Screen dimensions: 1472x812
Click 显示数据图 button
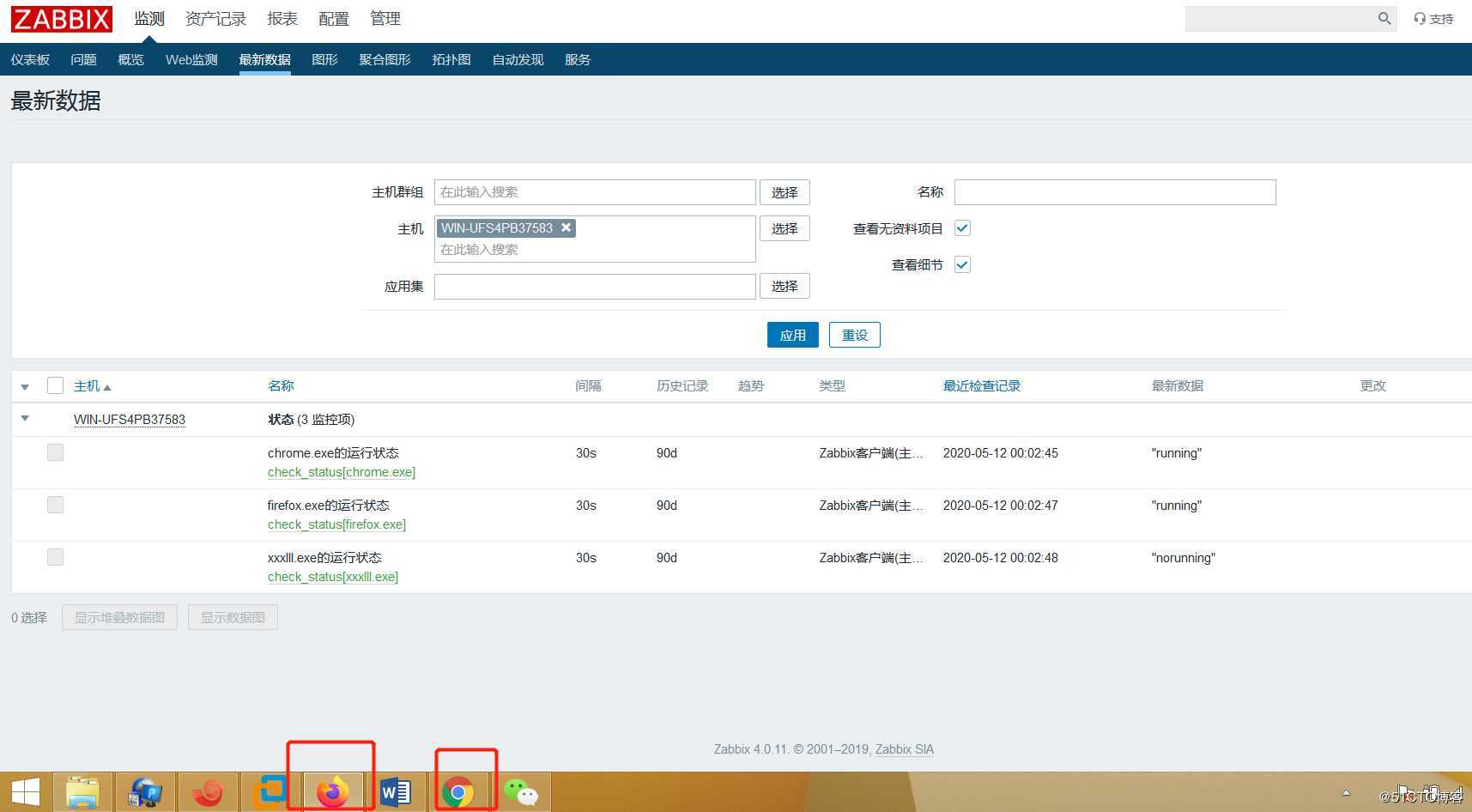pos(233,617)
